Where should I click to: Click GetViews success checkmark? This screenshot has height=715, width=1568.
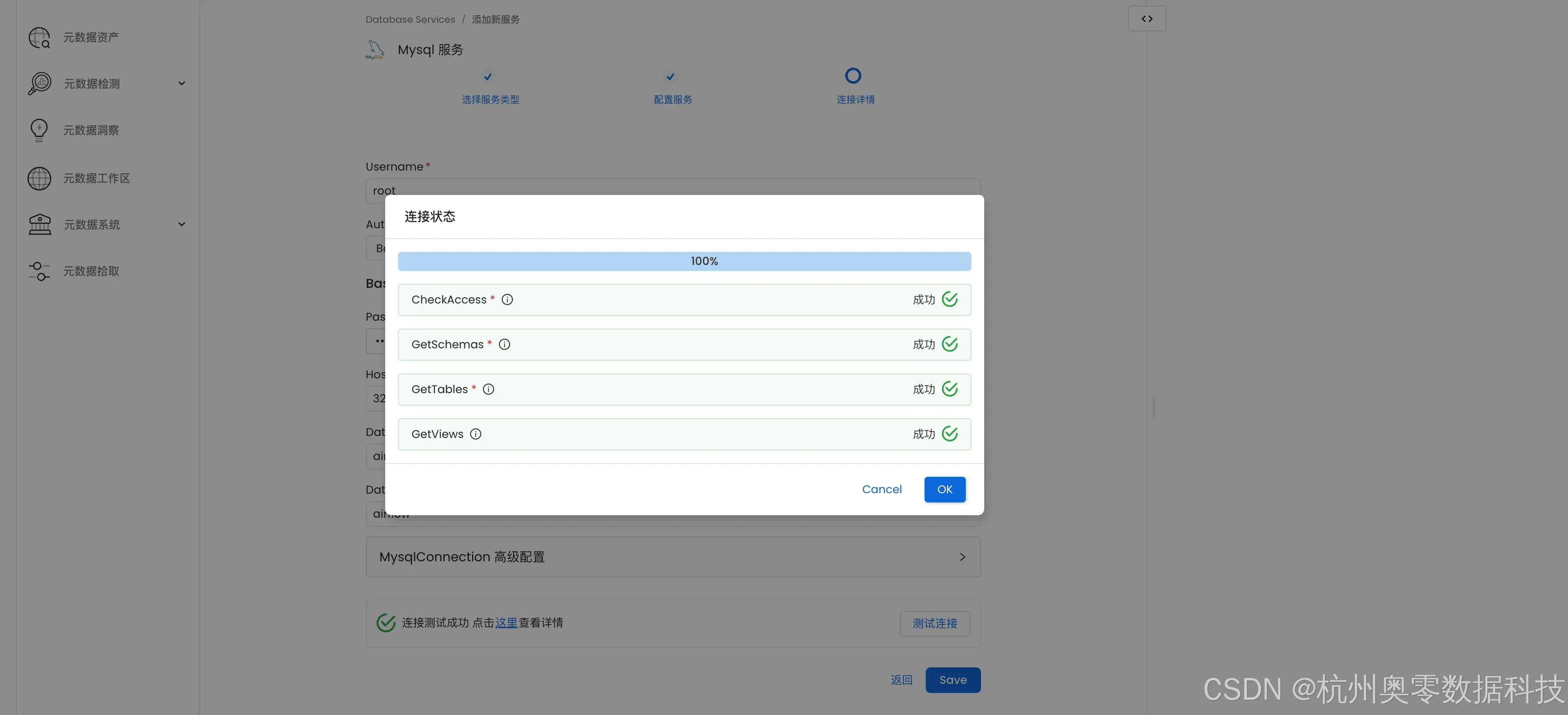pyautogui.click(x=949, y=434)
